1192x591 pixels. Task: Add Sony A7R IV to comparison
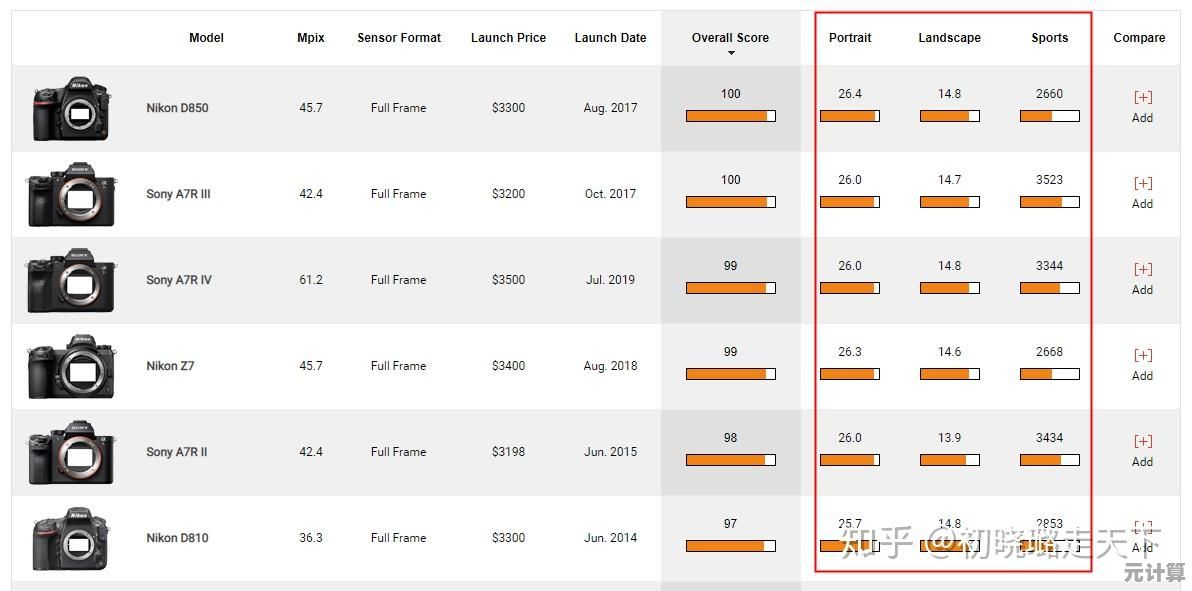(x=1142, y=279)
